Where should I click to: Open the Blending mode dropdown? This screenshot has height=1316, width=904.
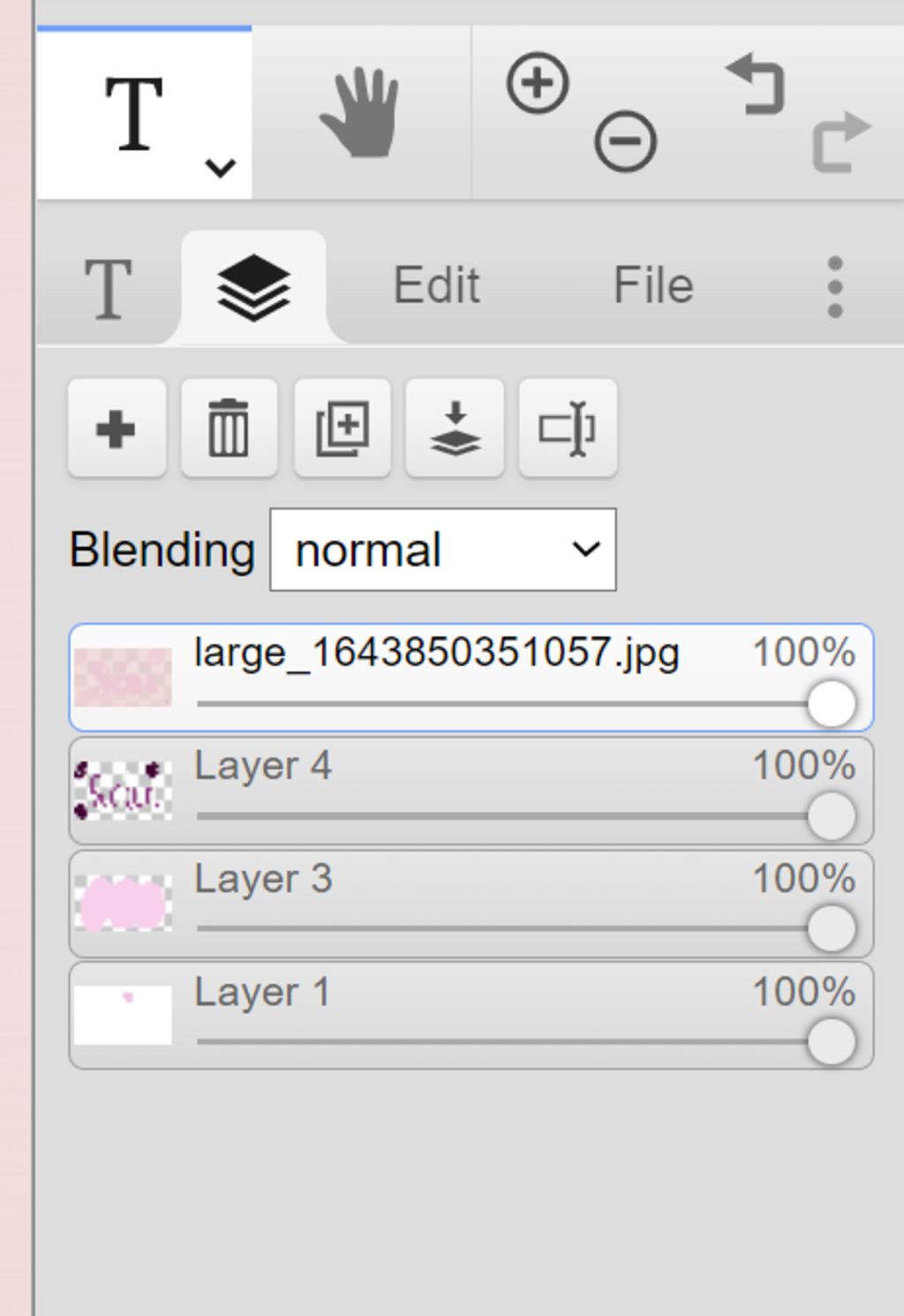(443, 550)
